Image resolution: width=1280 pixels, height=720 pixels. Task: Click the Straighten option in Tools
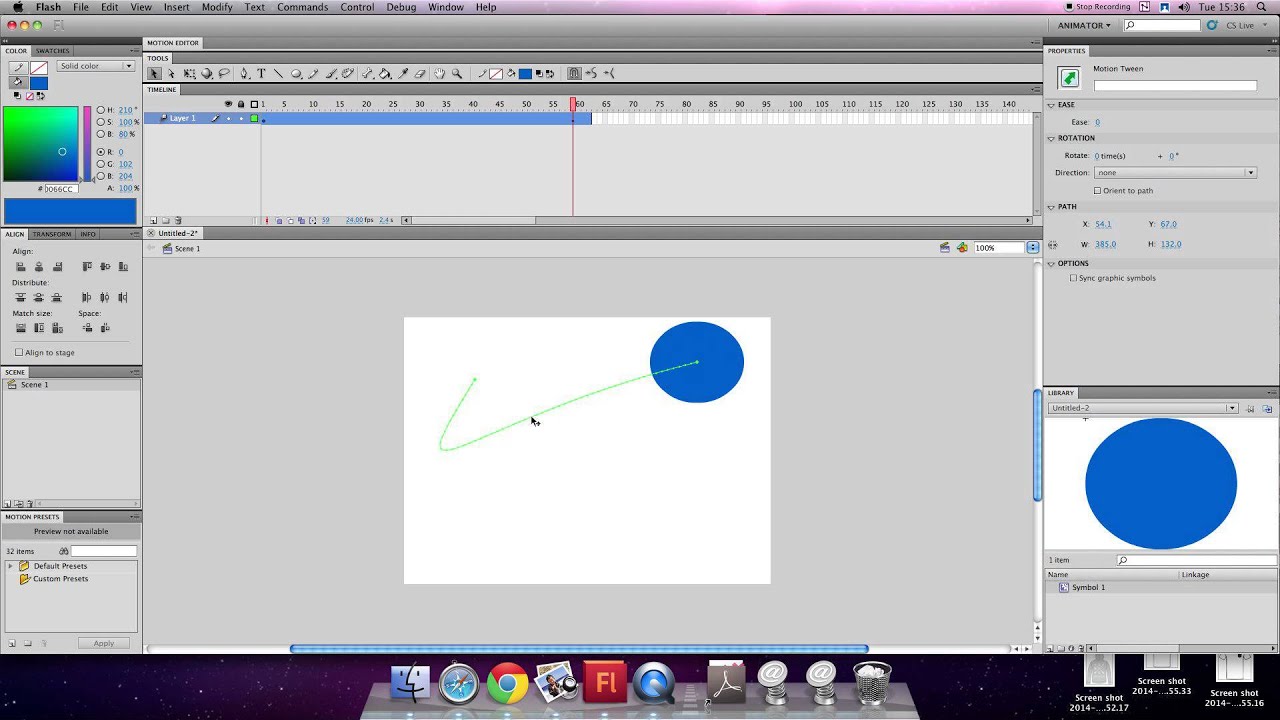click(x=609, y=73)
